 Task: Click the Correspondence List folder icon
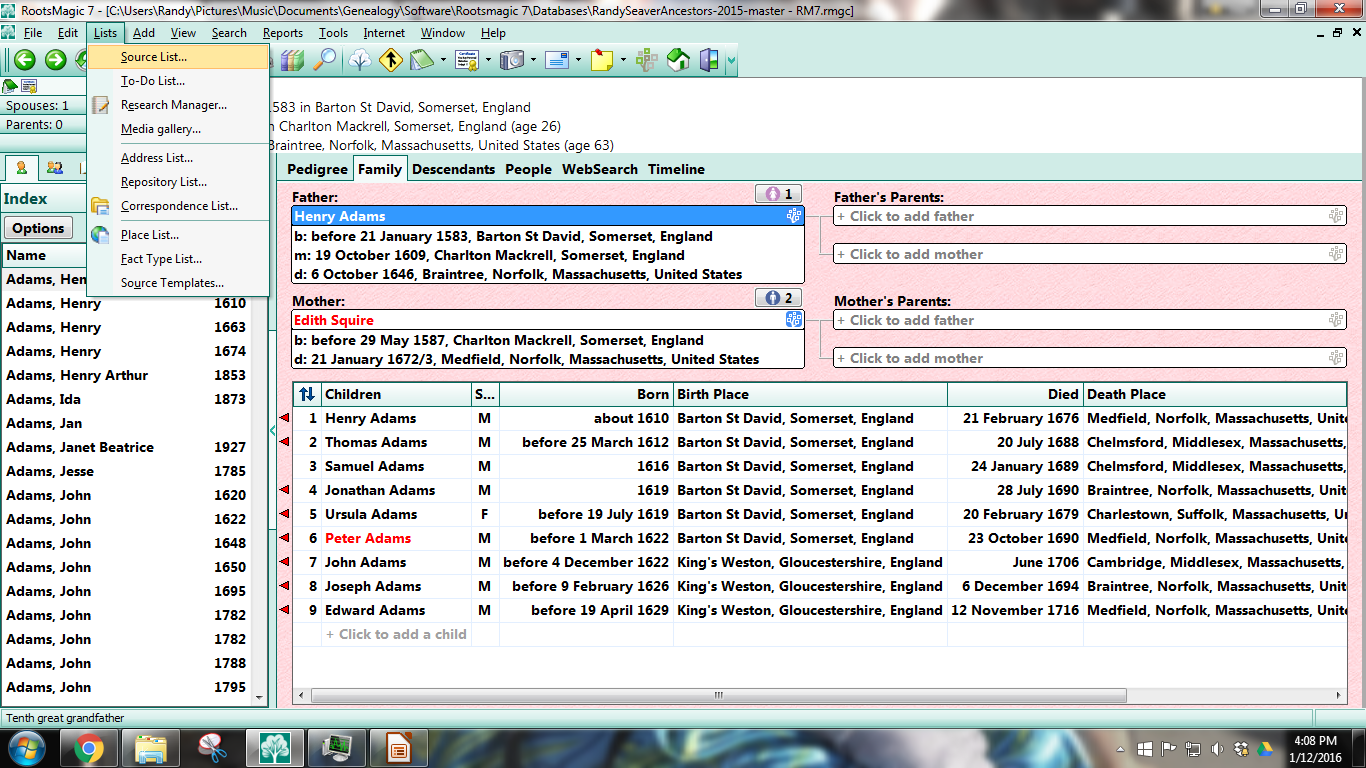tap(101, 206)
